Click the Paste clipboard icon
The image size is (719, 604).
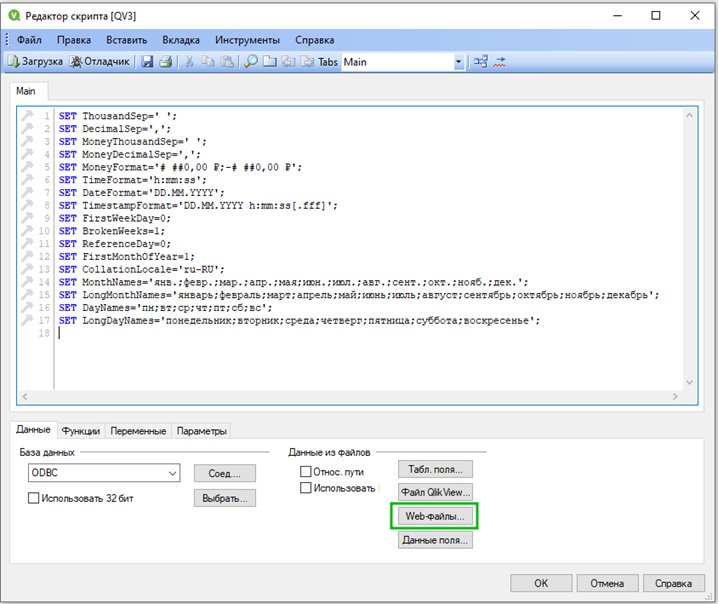tap(227, 61)
